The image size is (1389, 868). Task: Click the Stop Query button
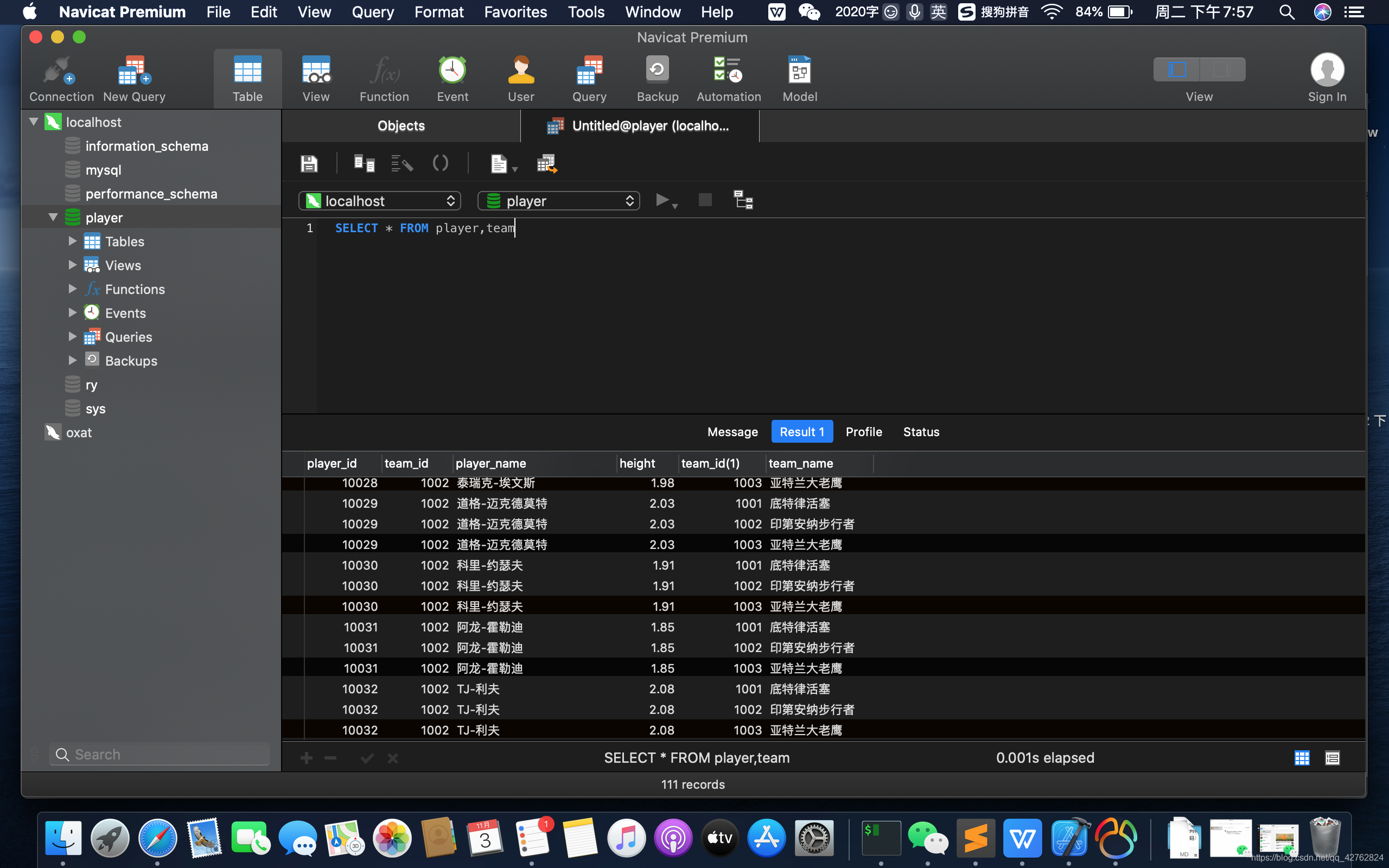click(x=705, y=201)
